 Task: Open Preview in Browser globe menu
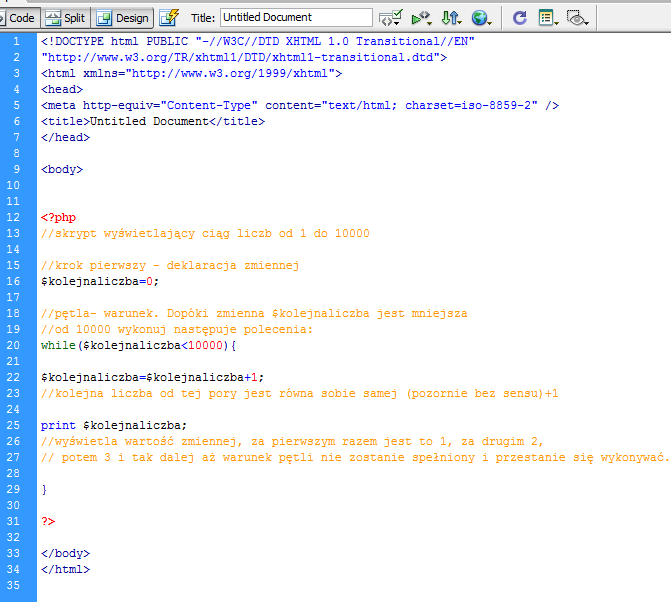(x=481, y=18)
